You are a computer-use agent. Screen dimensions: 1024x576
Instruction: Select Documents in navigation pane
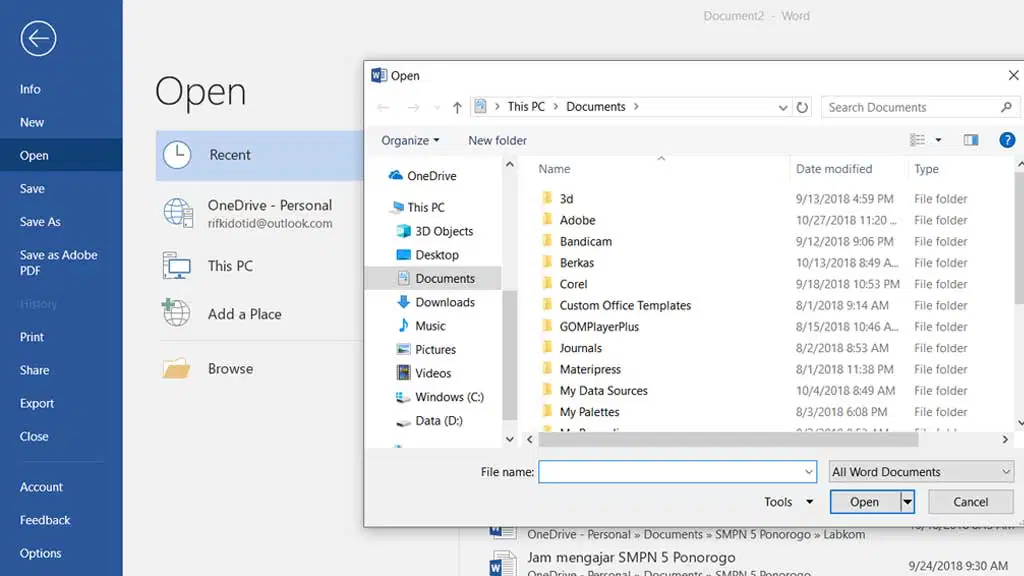click(436, 278)
